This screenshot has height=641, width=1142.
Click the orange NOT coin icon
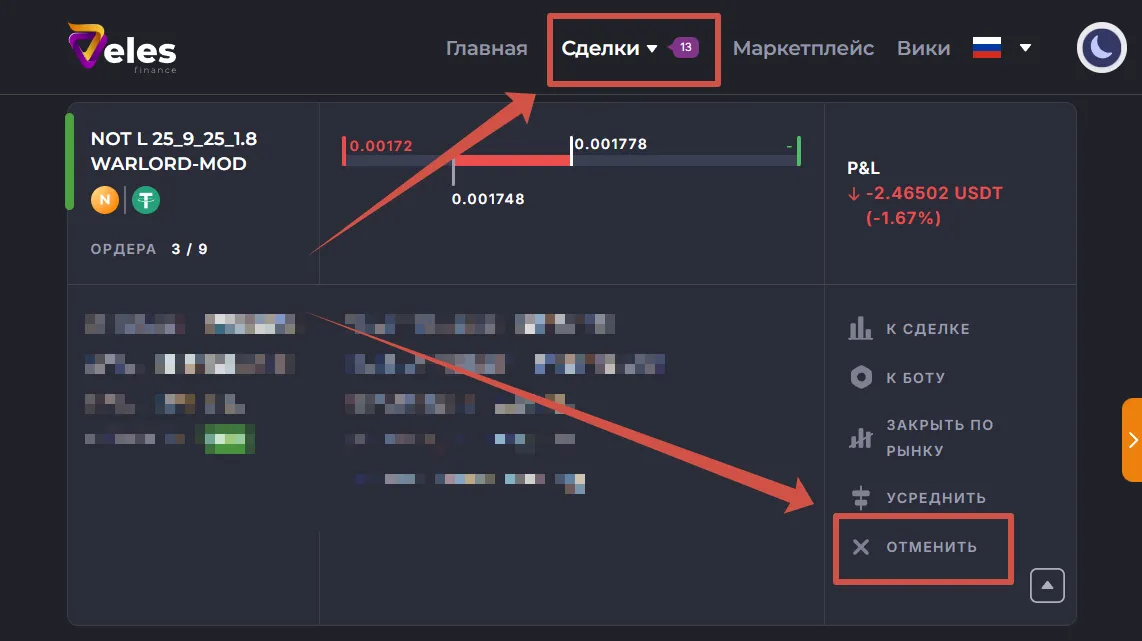(x=105, y=202)
